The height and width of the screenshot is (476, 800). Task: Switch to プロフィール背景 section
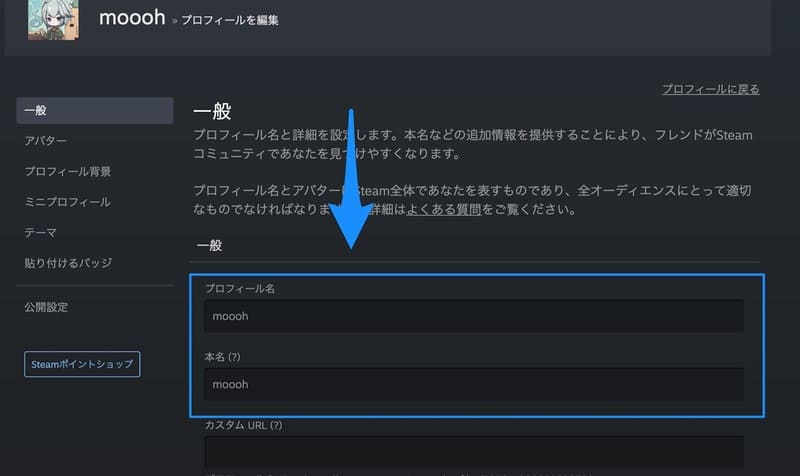67,171
